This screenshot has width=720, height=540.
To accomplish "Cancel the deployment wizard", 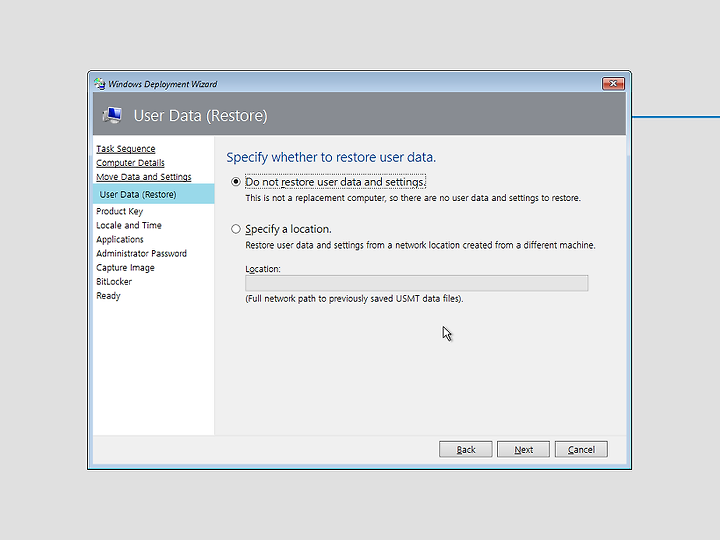I will pos(581,449).
